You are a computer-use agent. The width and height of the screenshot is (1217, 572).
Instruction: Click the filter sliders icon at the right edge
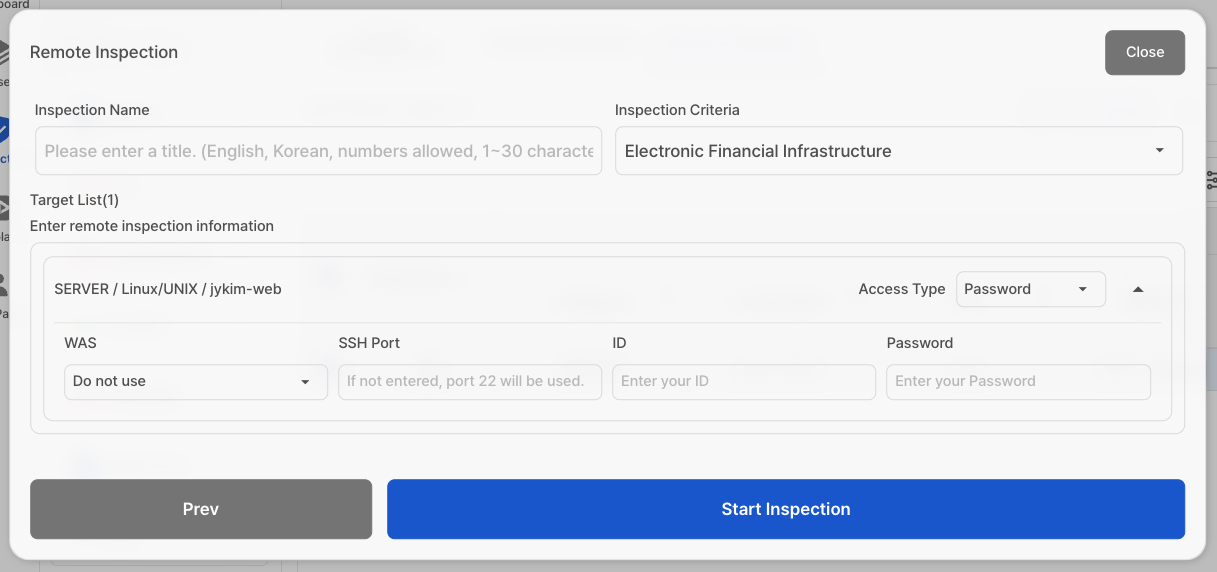pos(1211,180)
